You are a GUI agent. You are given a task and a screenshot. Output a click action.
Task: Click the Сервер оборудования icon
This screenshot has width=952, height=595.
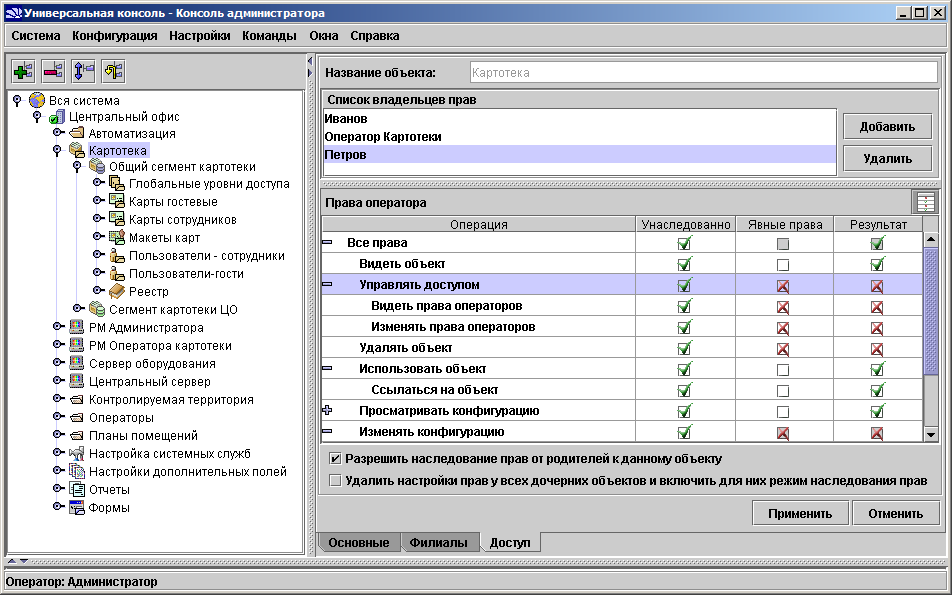pos(76,363)
